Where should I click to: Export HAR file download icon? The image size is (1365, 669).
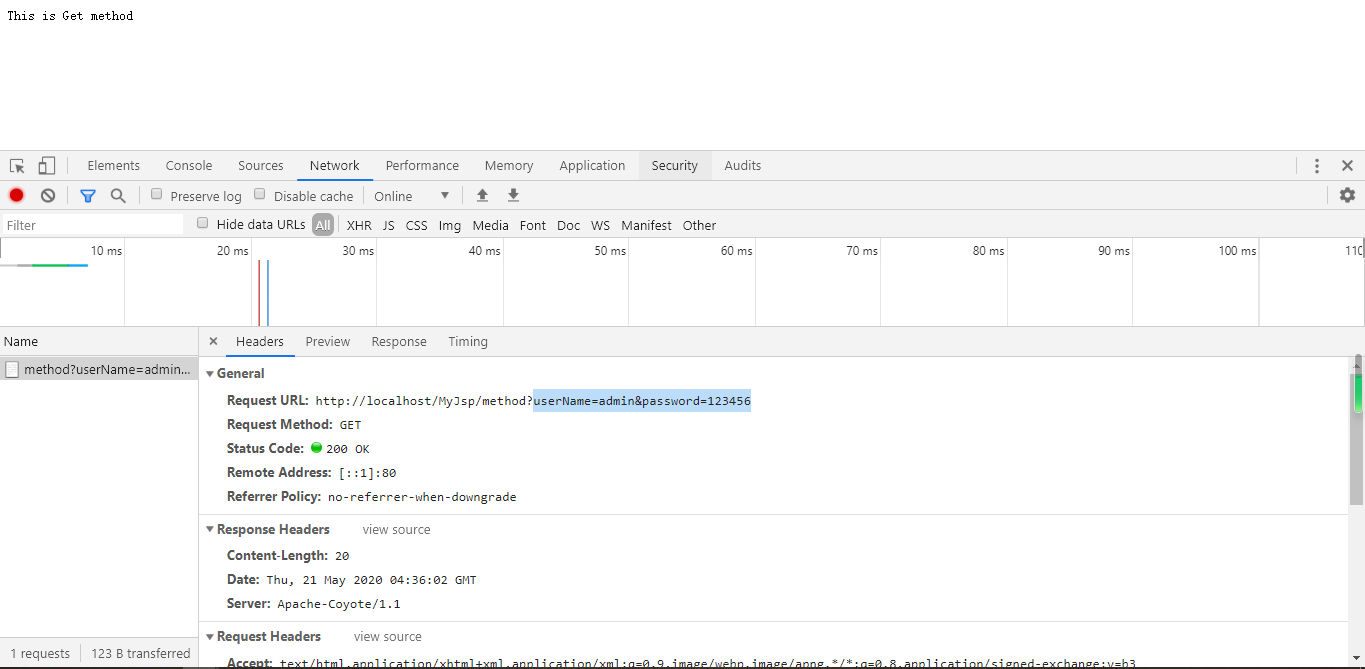click(513, 195)
